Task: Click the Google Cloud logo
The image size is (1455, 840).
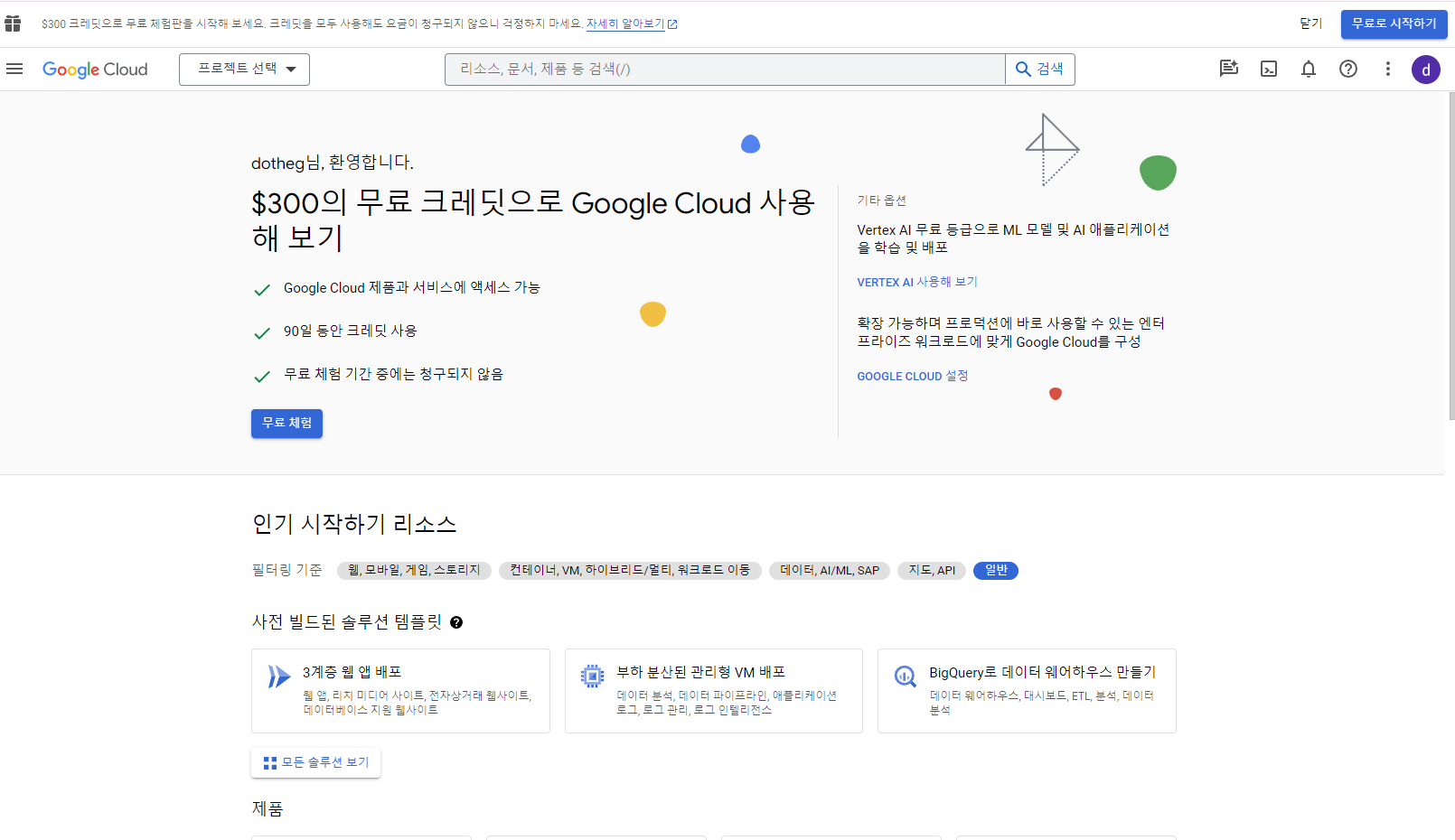Action: [95, 70]
